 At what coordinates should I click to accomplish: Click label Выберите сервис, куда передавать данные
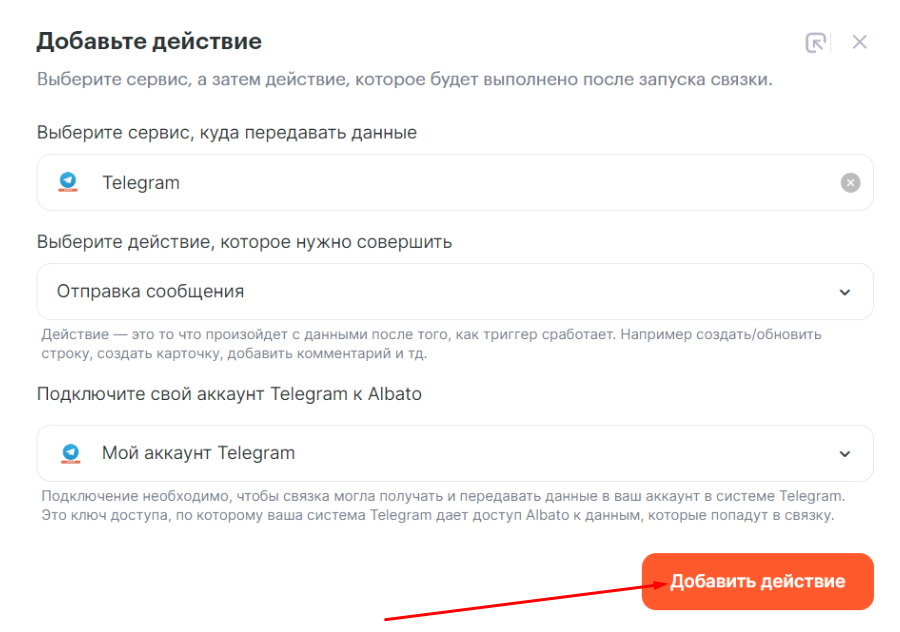(x=226, y=132)
